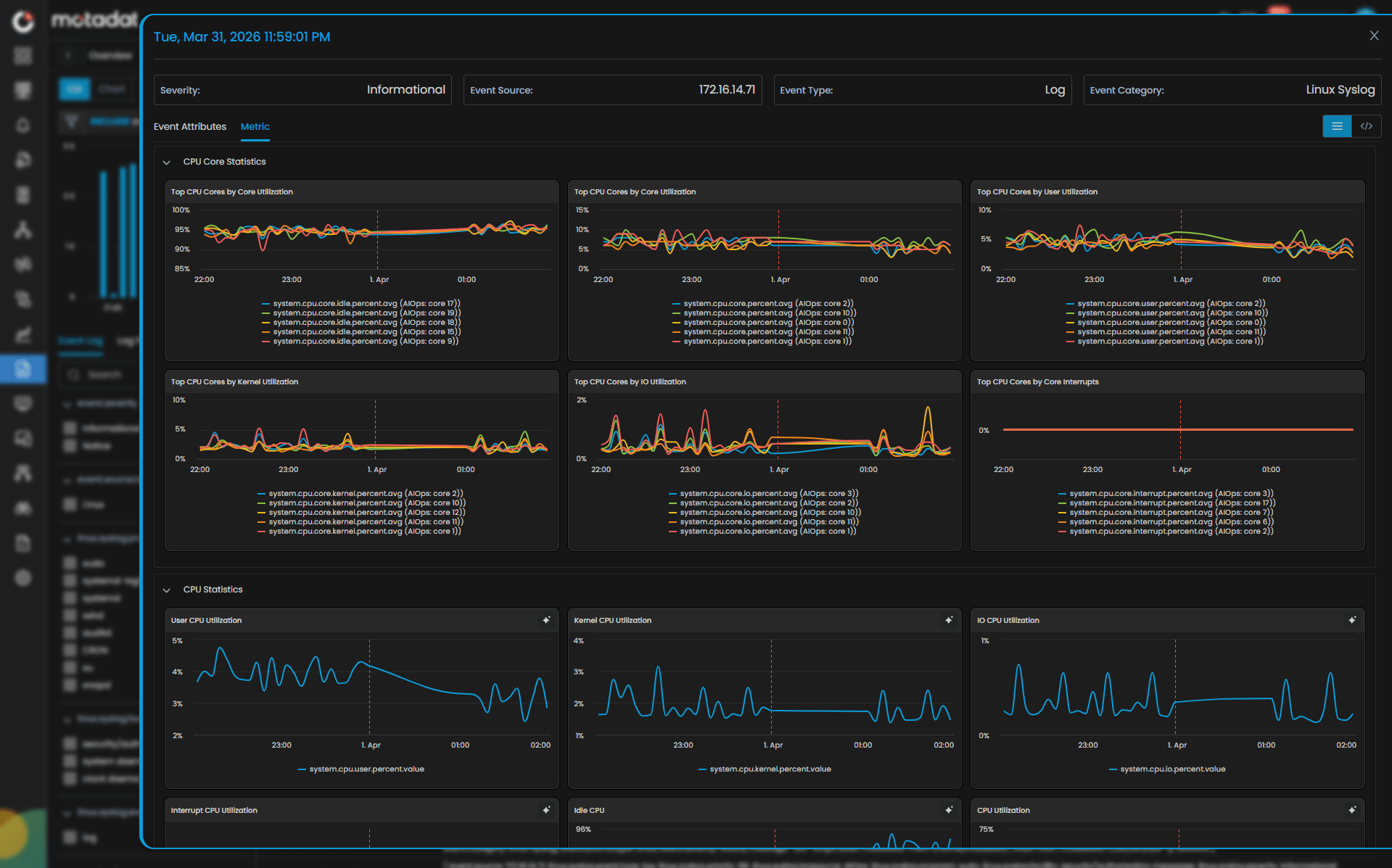Click the sparkle icon on IO CPU Utilization panel
This screenshot has height=868, width=1392.
[x=1351, y=620]
